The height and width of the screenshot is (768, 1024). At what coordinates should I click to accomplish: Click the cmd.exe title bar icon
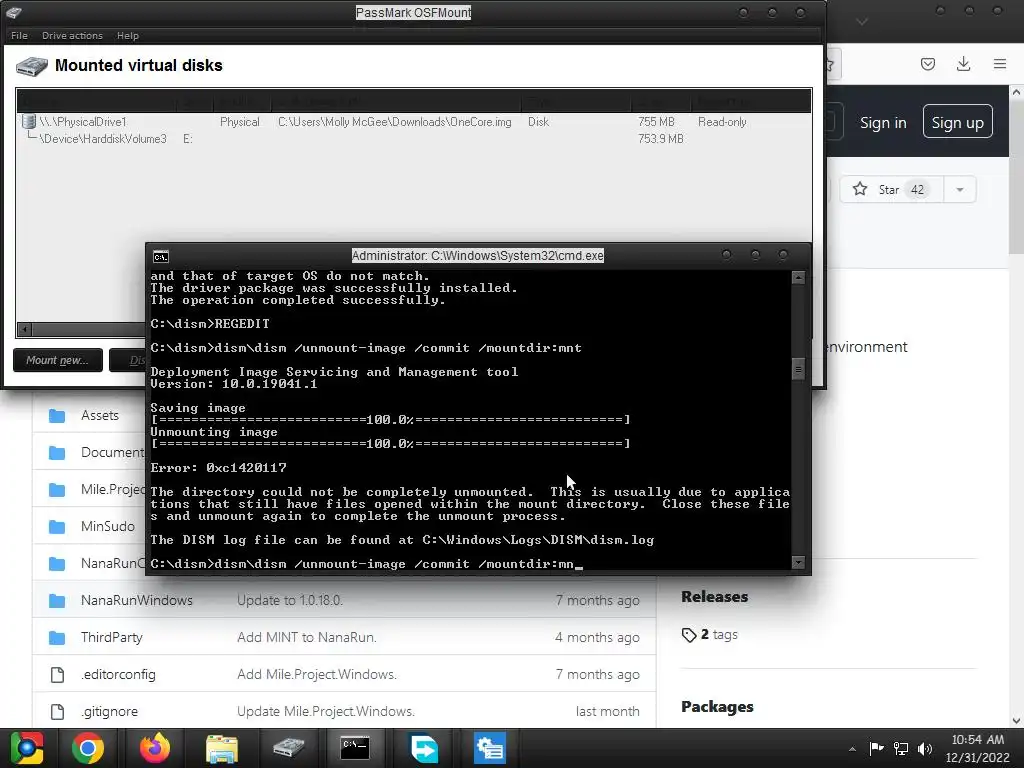tap(161, 256)
